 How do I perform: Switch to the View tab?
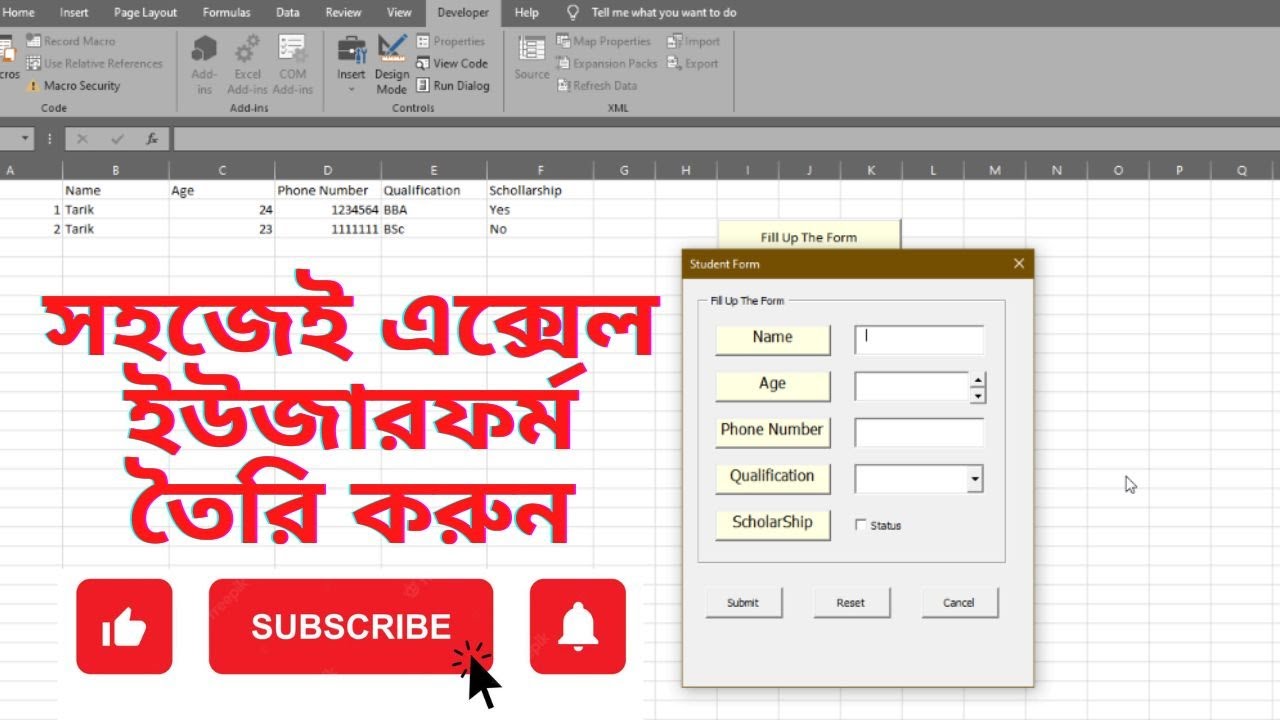coord(399,13)
